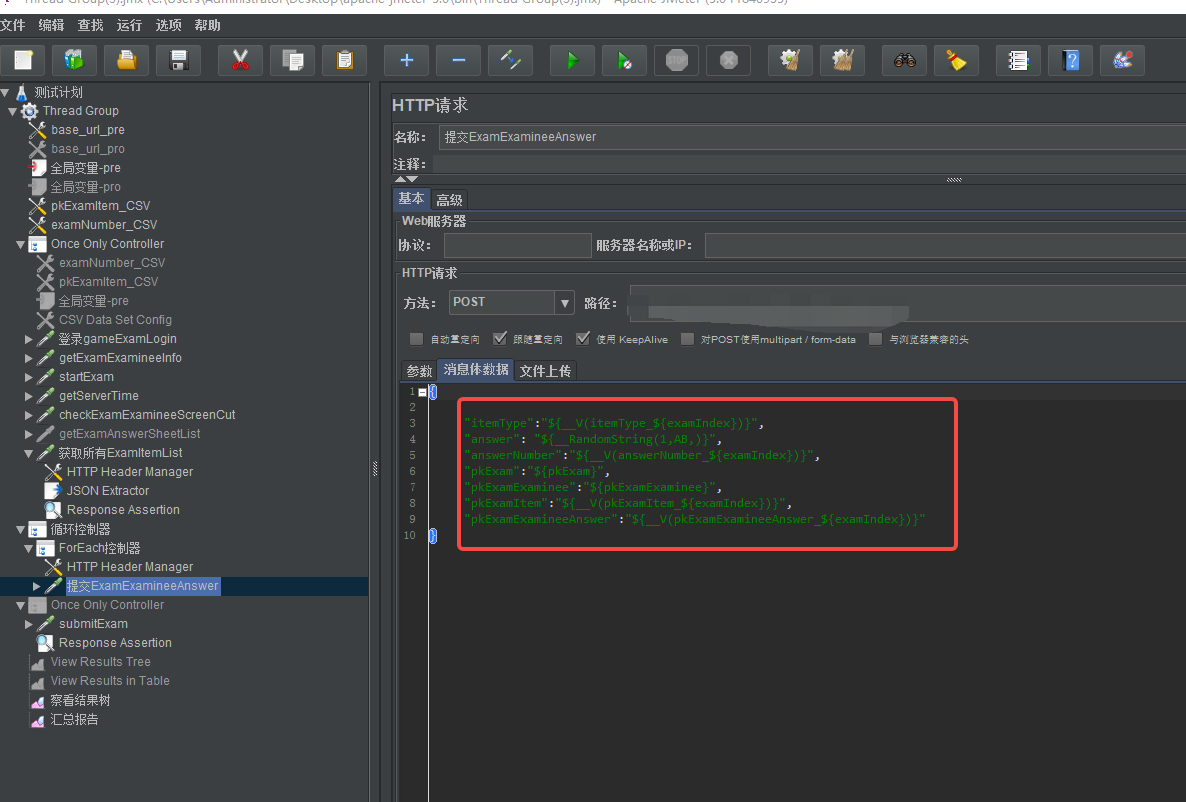Select the 汇总报告 listener

click(x=74, y=720)
